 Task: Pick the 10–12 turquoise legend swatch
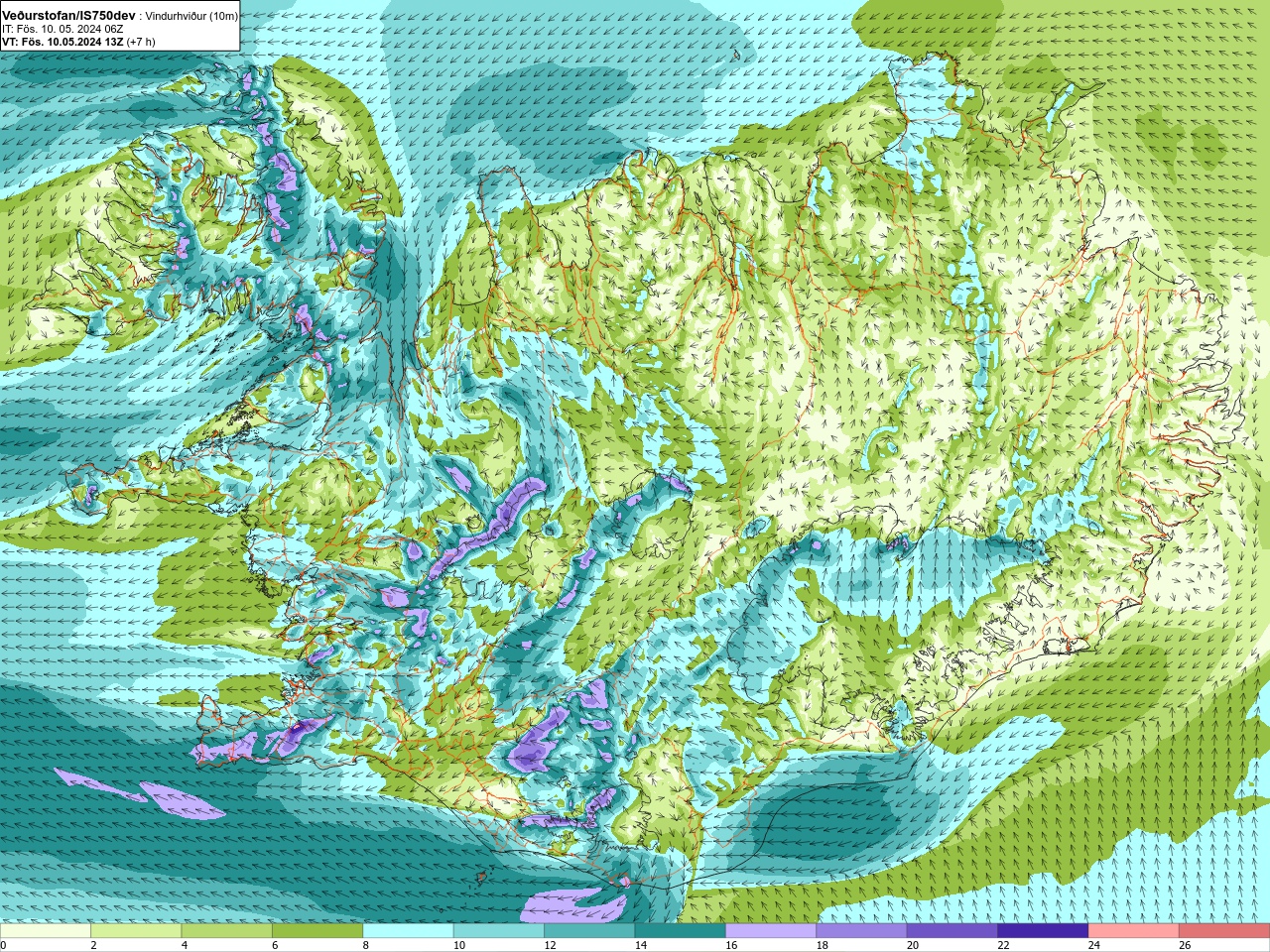[499, 931]
